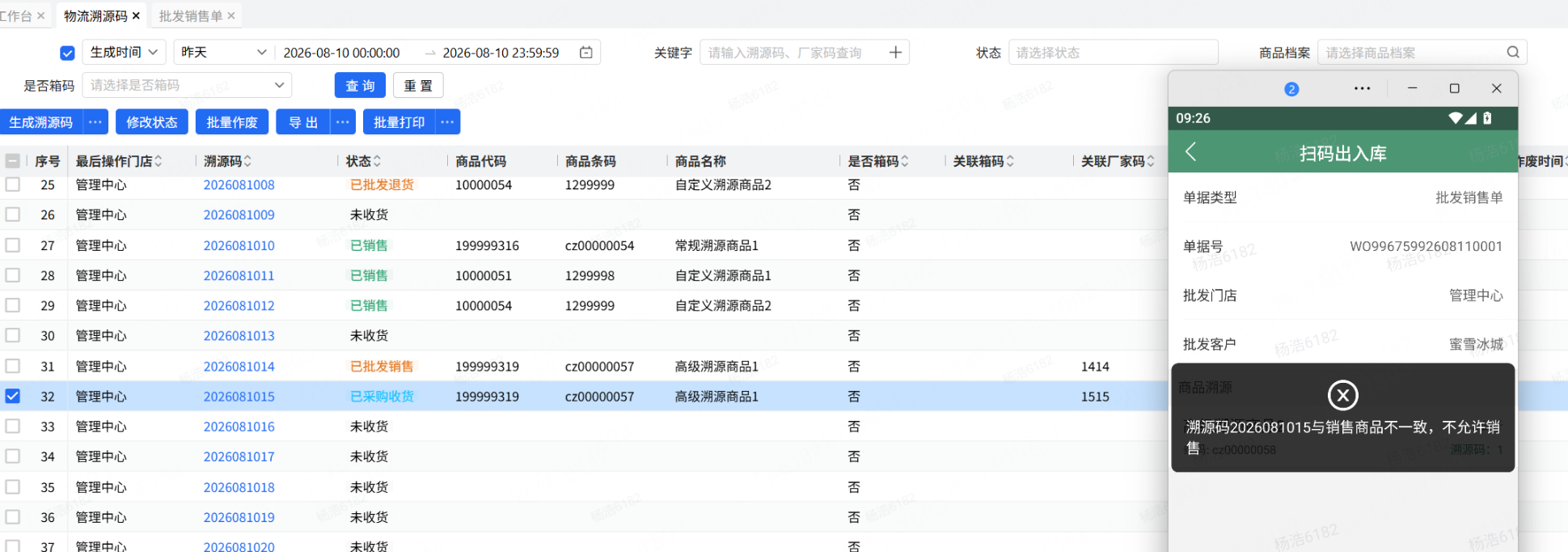Screen dimensions: 1568x552
Task: Select row 26 checkbox
Action: tap(13, 214)
